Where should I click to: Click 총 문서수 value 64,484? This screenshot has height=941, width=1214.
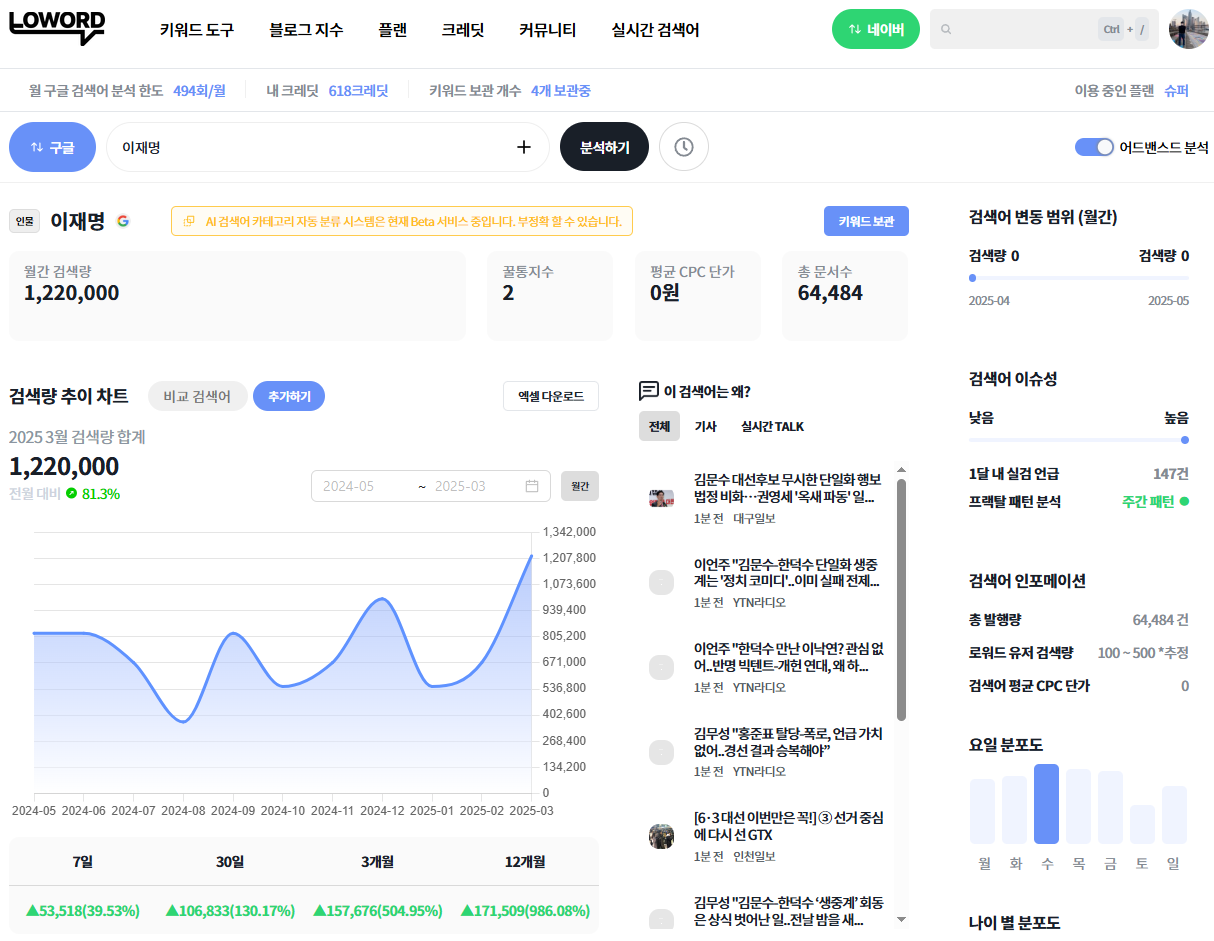tap(830, 293)
